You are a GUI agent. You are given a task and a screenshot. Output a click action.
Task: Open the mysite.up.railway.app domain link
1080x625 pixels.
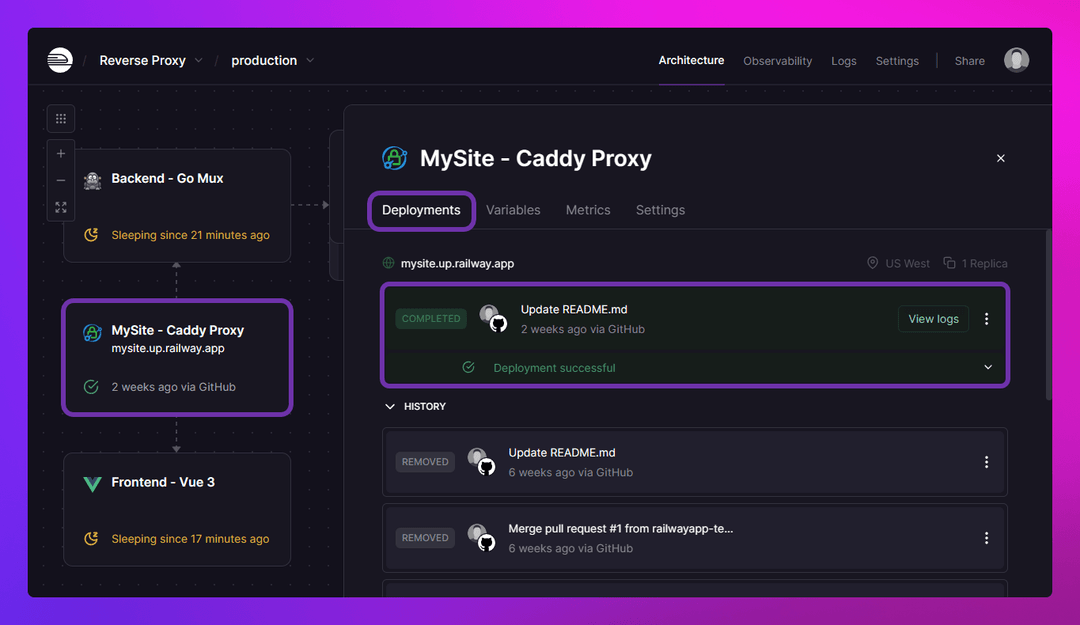tap(457, 263)
